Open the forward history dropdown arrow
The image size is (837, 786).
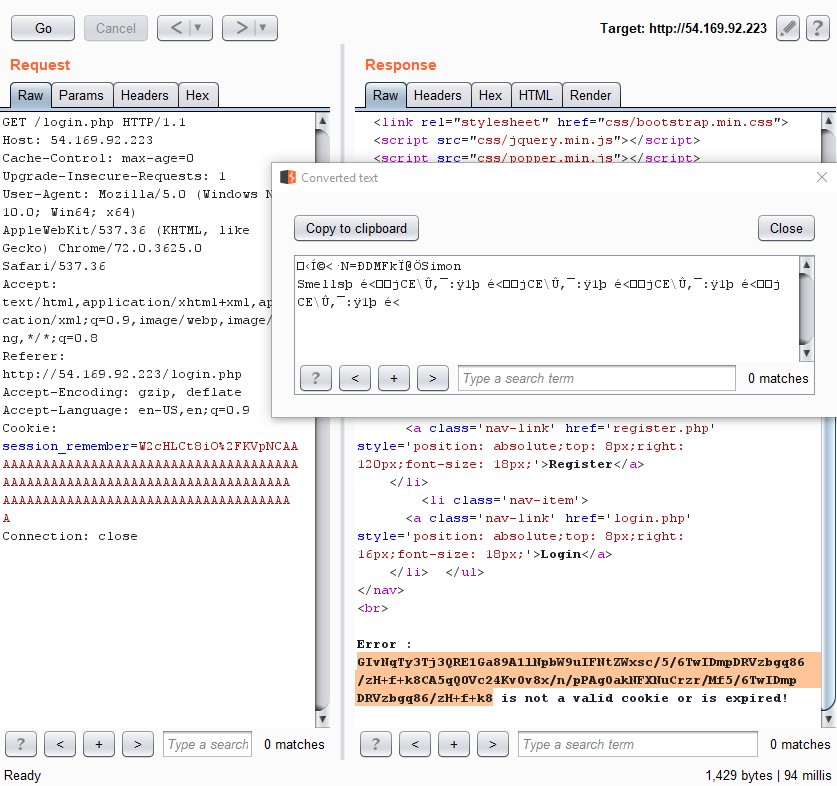263,28
